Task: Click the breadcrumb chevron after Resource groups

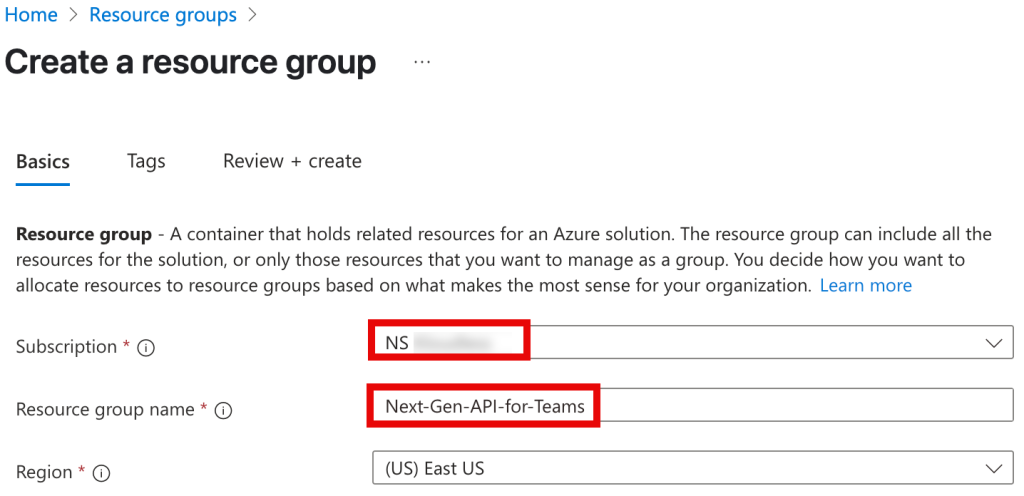Action: pyautogui.click(x=253, y=15)
